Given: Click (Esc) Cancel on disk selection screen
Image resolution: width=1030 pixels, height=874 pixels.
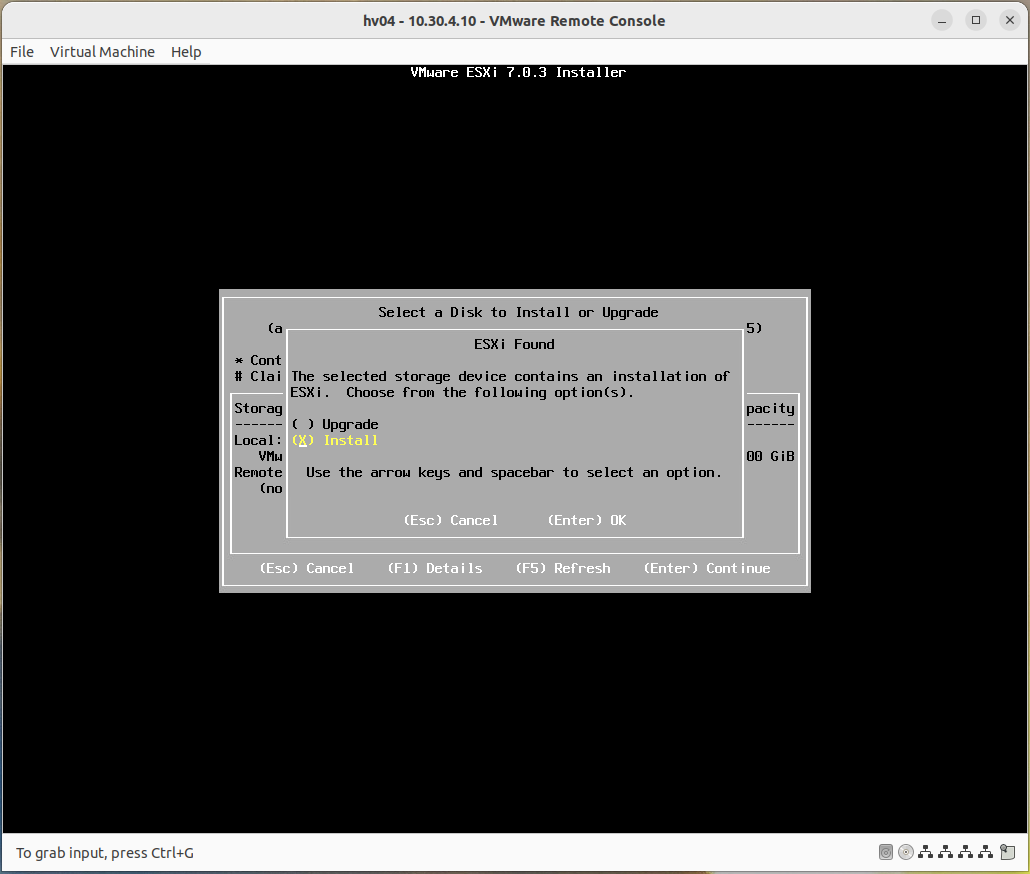Looking at the screenshot, I should coord(308,568).
